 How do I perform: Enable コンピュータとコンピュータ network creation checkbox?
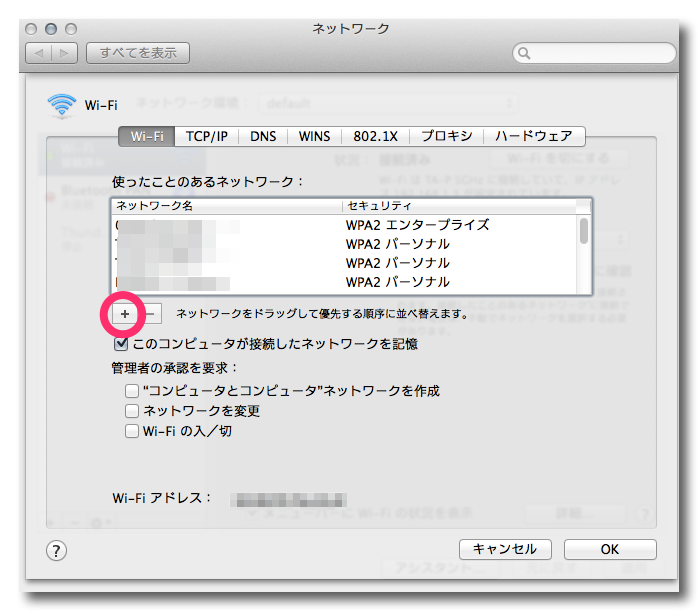point(132,391)
